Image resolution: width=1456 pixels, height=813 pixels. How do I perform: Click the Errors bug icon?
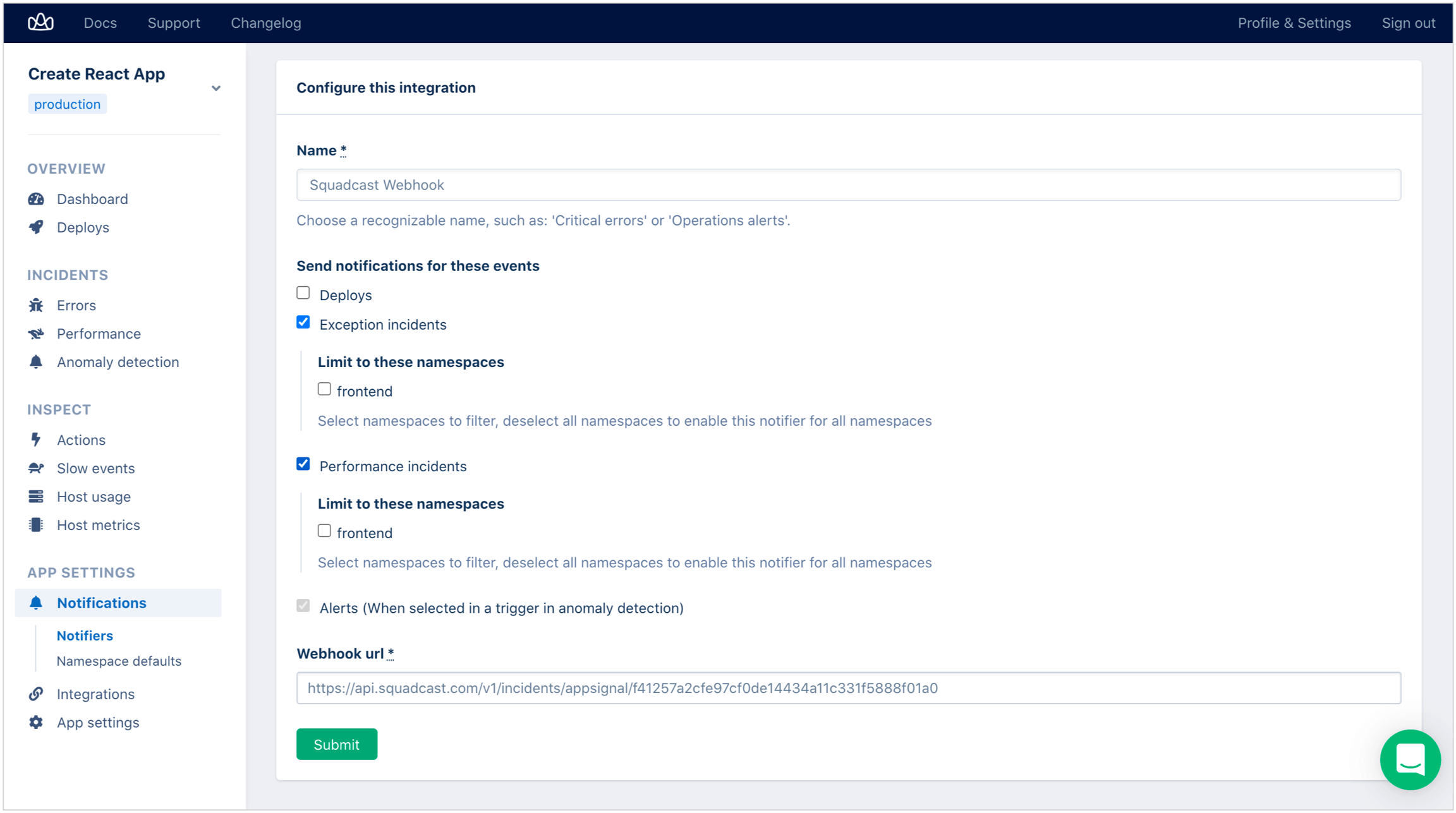pos(36,305)
